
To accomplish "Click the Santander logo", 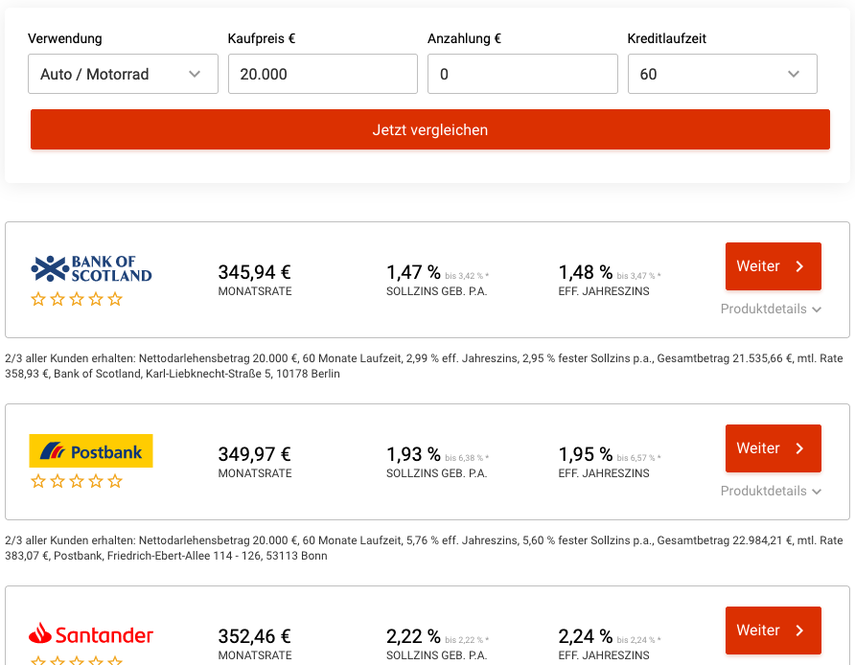I will [x=91, y=634].
